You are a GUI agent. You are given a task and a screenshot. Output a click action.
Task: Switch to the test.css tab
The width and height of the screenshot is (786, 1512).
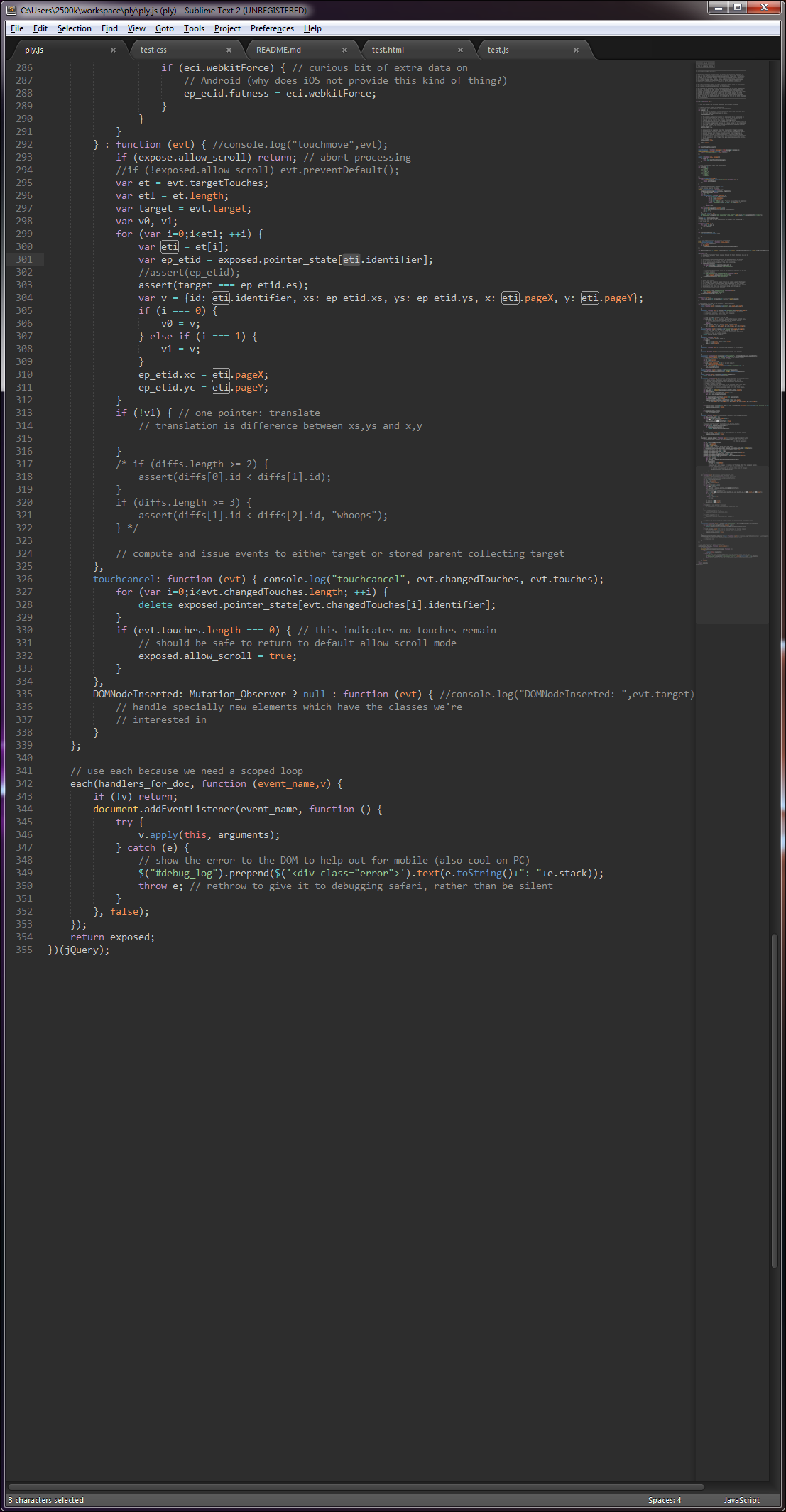coord(153,50)
